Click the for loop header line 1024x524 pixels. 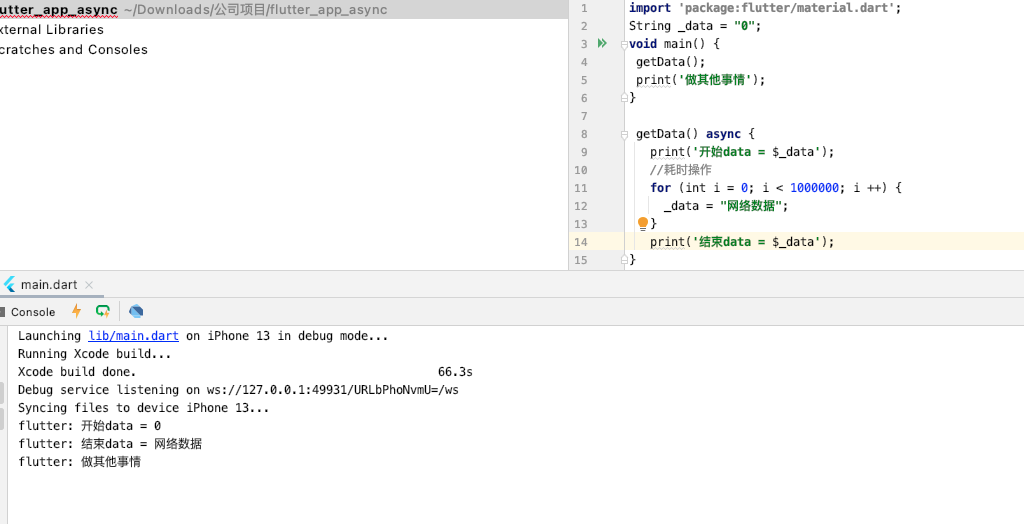click(775, 188)
